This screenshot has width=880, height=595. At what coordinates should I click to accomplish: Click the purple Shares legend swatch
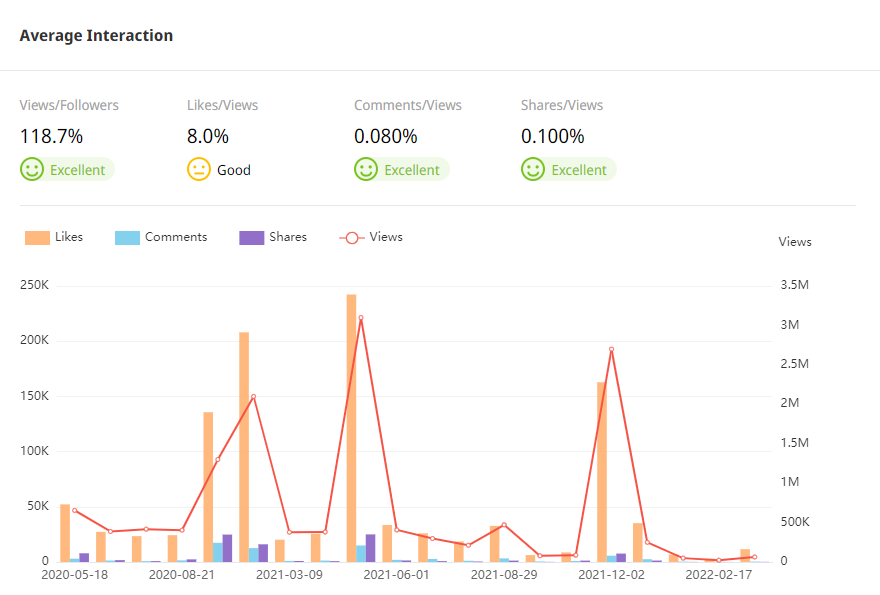tap(251, 238)
